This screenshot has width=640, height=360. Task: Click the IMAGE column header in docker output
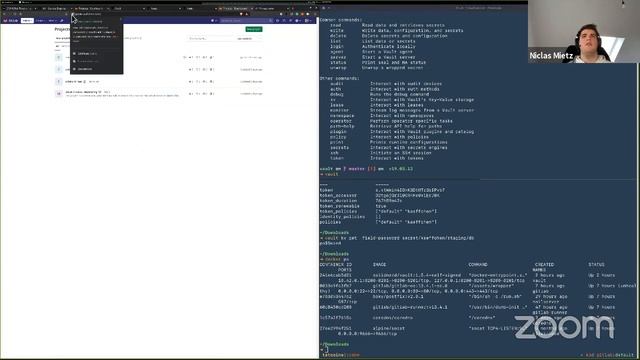tap(379, 264)
